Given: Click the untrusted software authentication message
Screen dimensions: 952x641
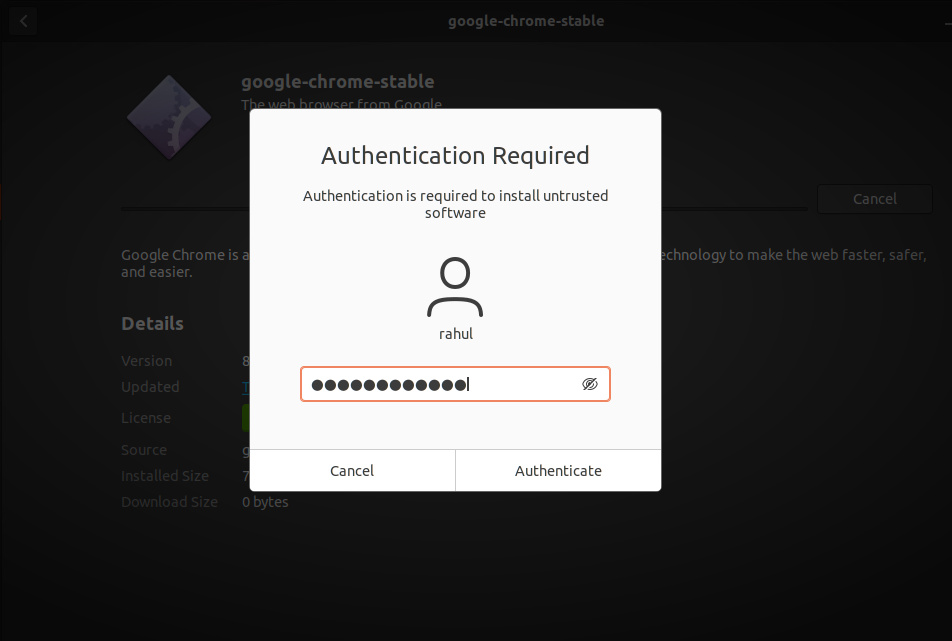Looking at the screenshot, I should (455, 204).
